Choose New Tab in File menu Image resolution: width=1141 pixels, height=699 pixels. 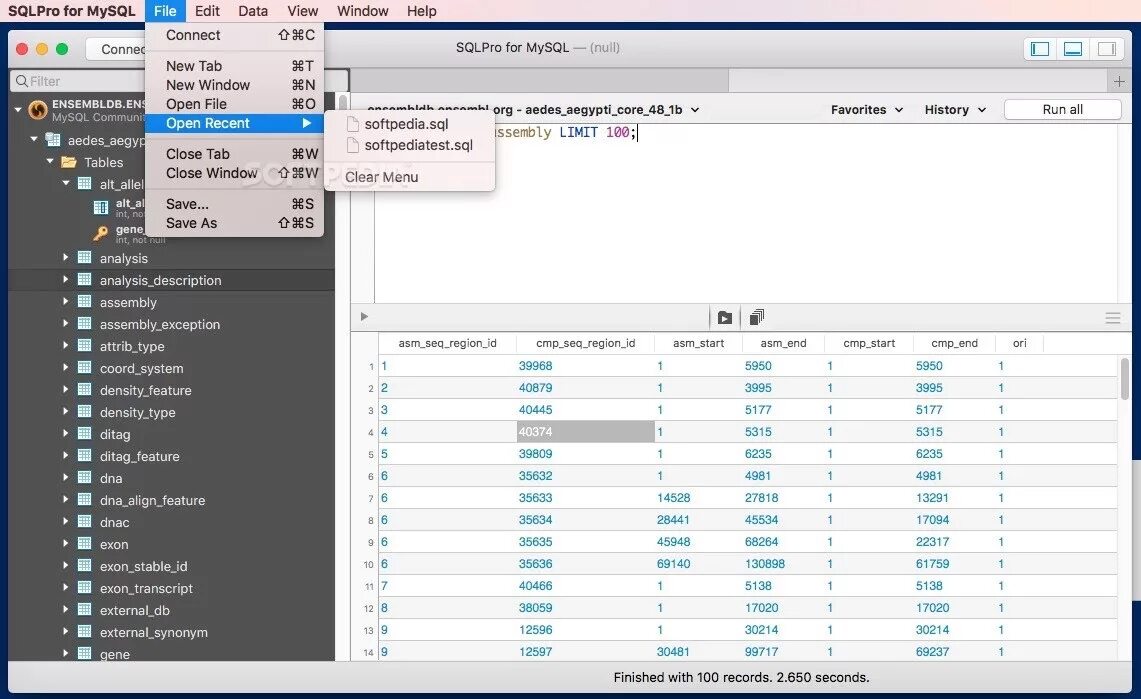coord(234,65)
